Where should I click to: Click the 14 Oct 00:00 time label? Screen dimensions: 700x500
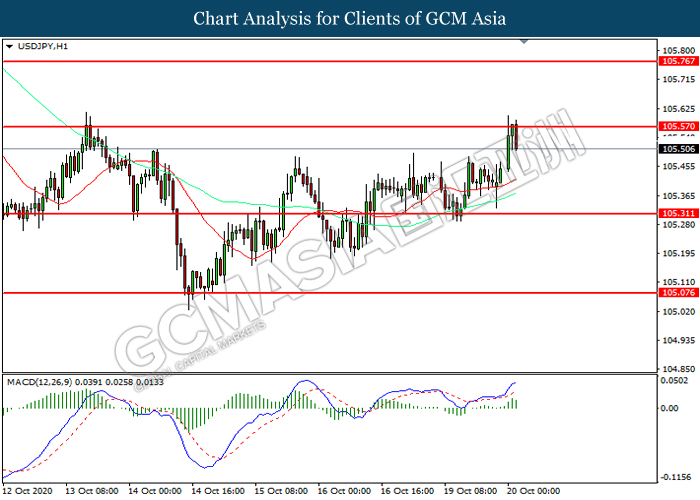[x=155, y=491]
